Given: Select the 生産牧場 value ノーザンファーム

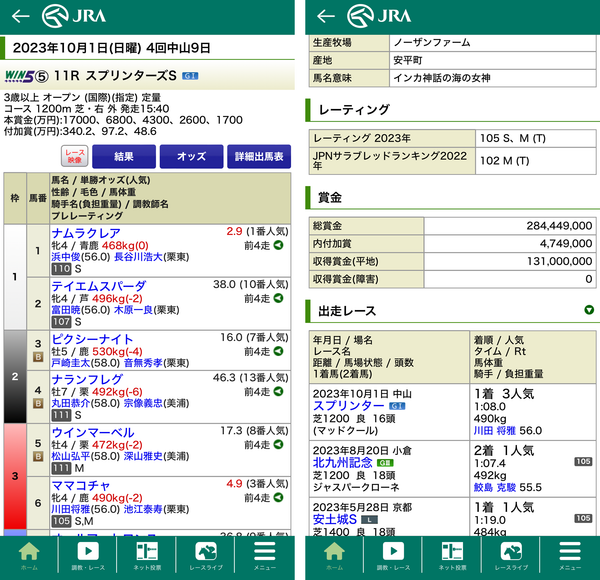Looking at the screenshot, I should click(432, 42).
